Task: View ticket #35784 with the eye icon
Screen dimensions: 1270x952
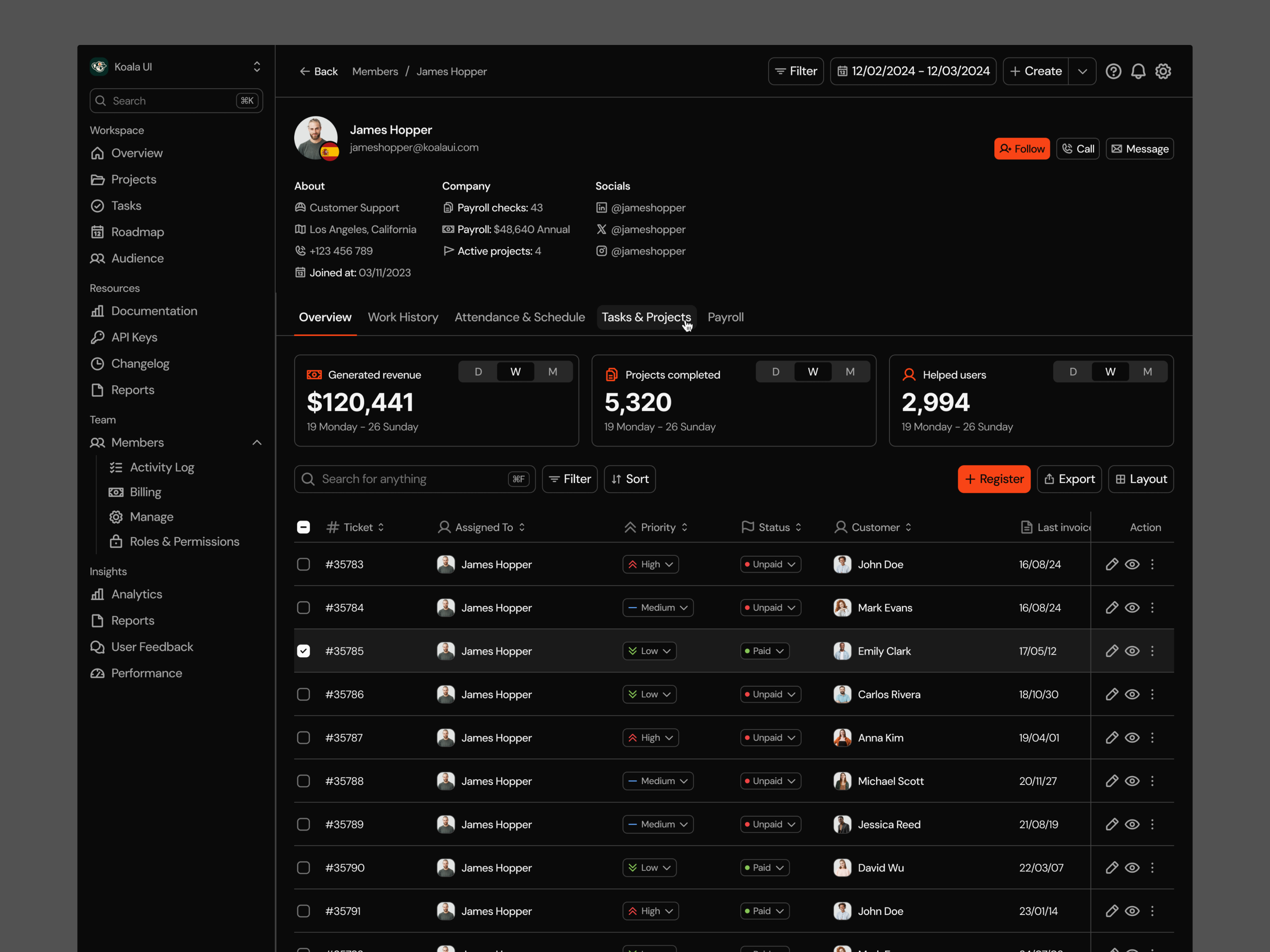Action: (x=1132, y=607)
